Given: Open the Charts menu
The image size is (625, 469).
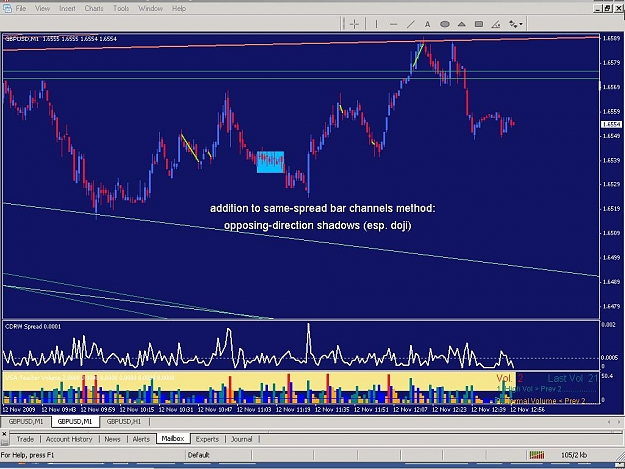Looking at the screenshot, I should [94, 8].
